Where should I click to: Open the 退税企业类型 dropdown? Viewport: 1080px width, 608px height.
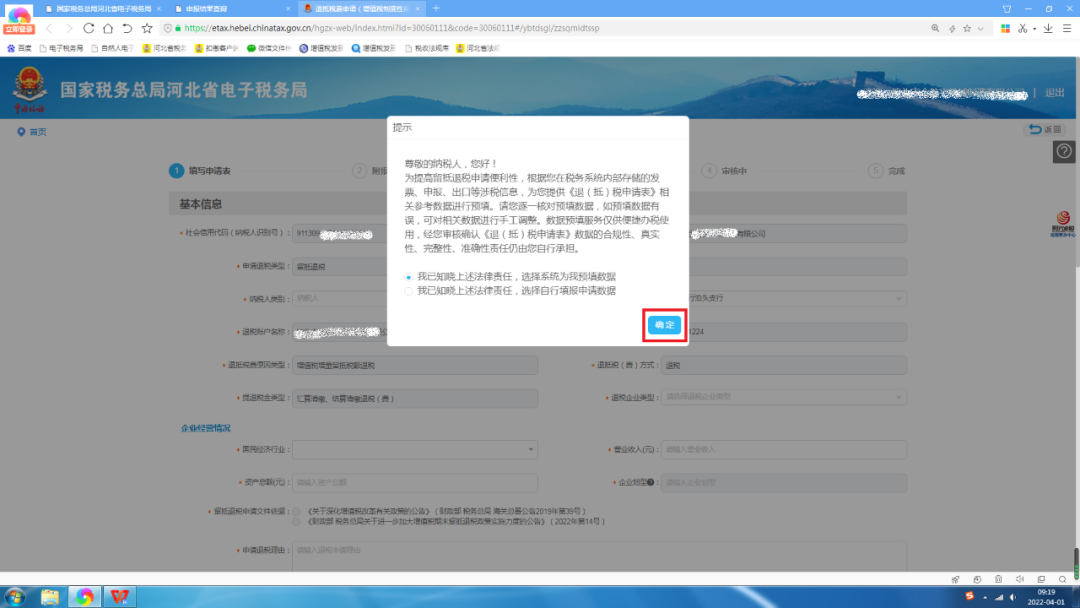[x=783, y=397]
